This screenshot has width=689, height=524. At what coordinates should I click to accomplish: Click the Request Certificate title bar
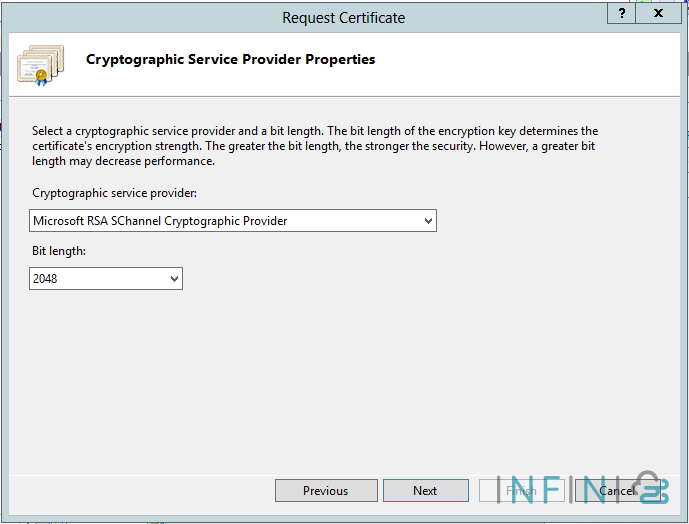[x=343, y=17]
